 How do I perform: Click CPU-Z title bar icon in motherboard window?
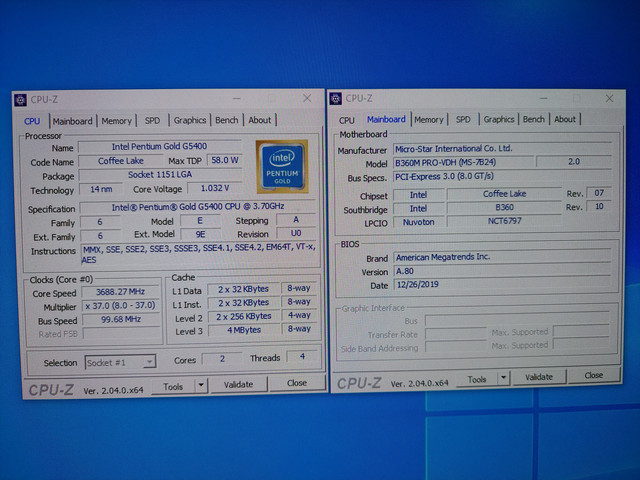click(x=337, y=98)
